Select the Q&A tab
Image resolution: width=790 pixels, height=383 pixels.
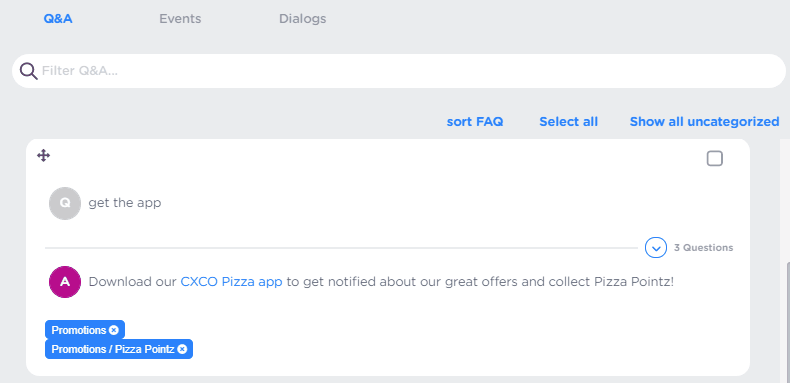[x=58, y=19]
